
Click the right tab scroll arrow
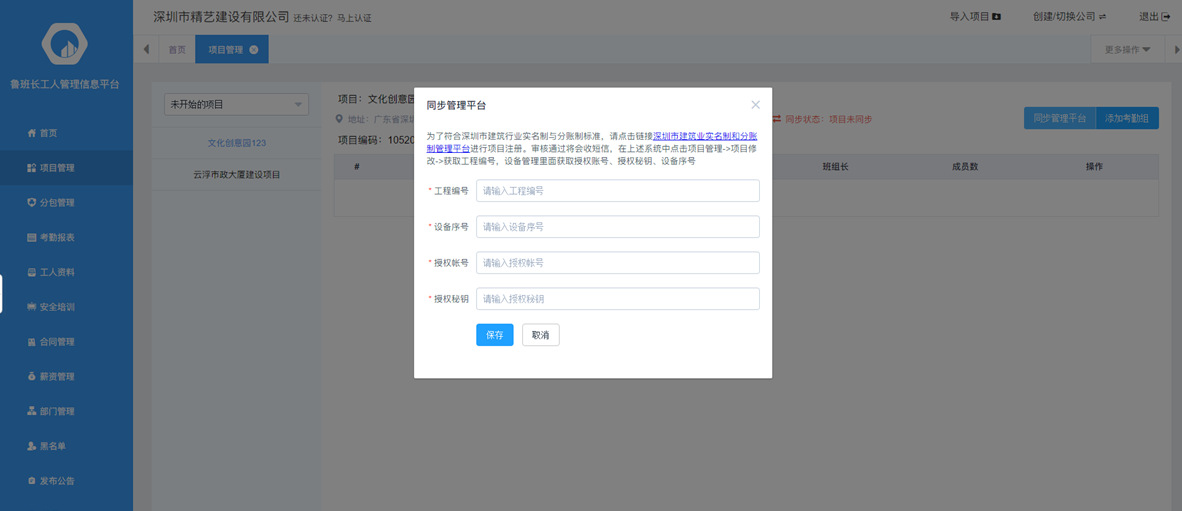[1176, 50]
